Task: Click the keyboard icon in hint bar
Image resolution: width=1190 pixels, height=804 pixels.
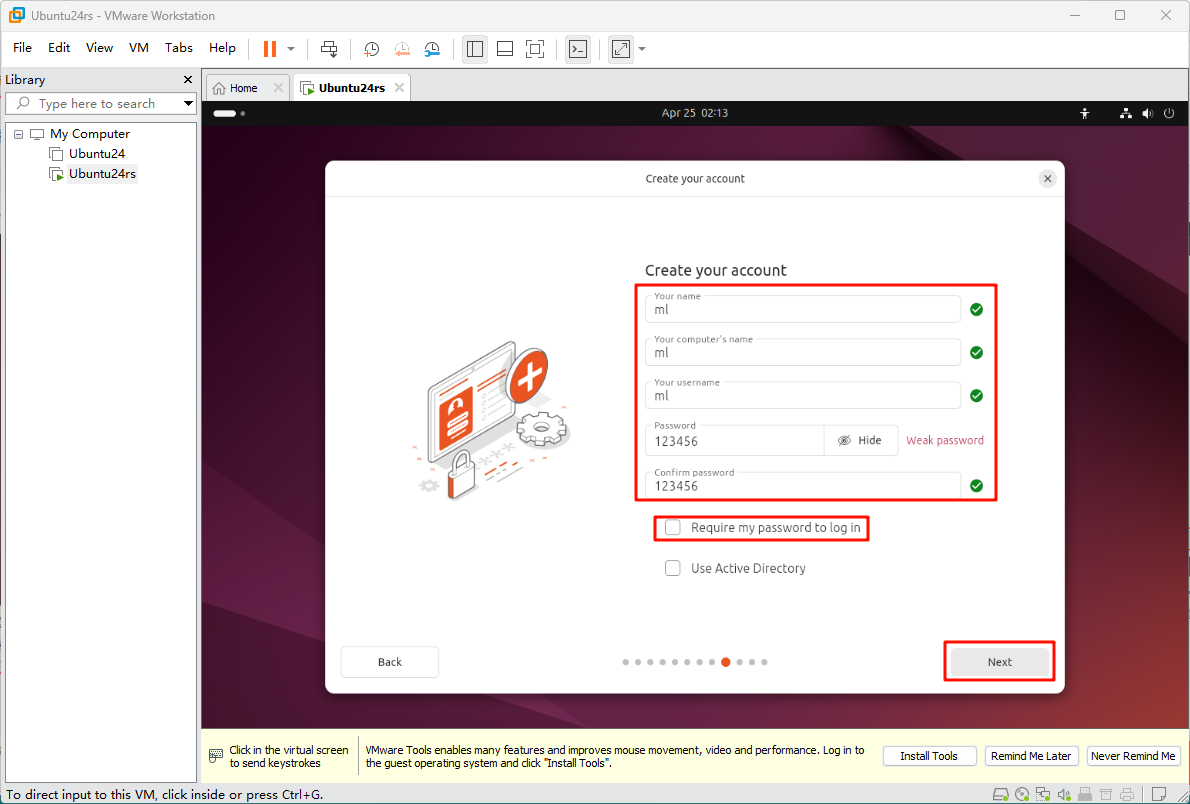Action: [x=216, y=756]
